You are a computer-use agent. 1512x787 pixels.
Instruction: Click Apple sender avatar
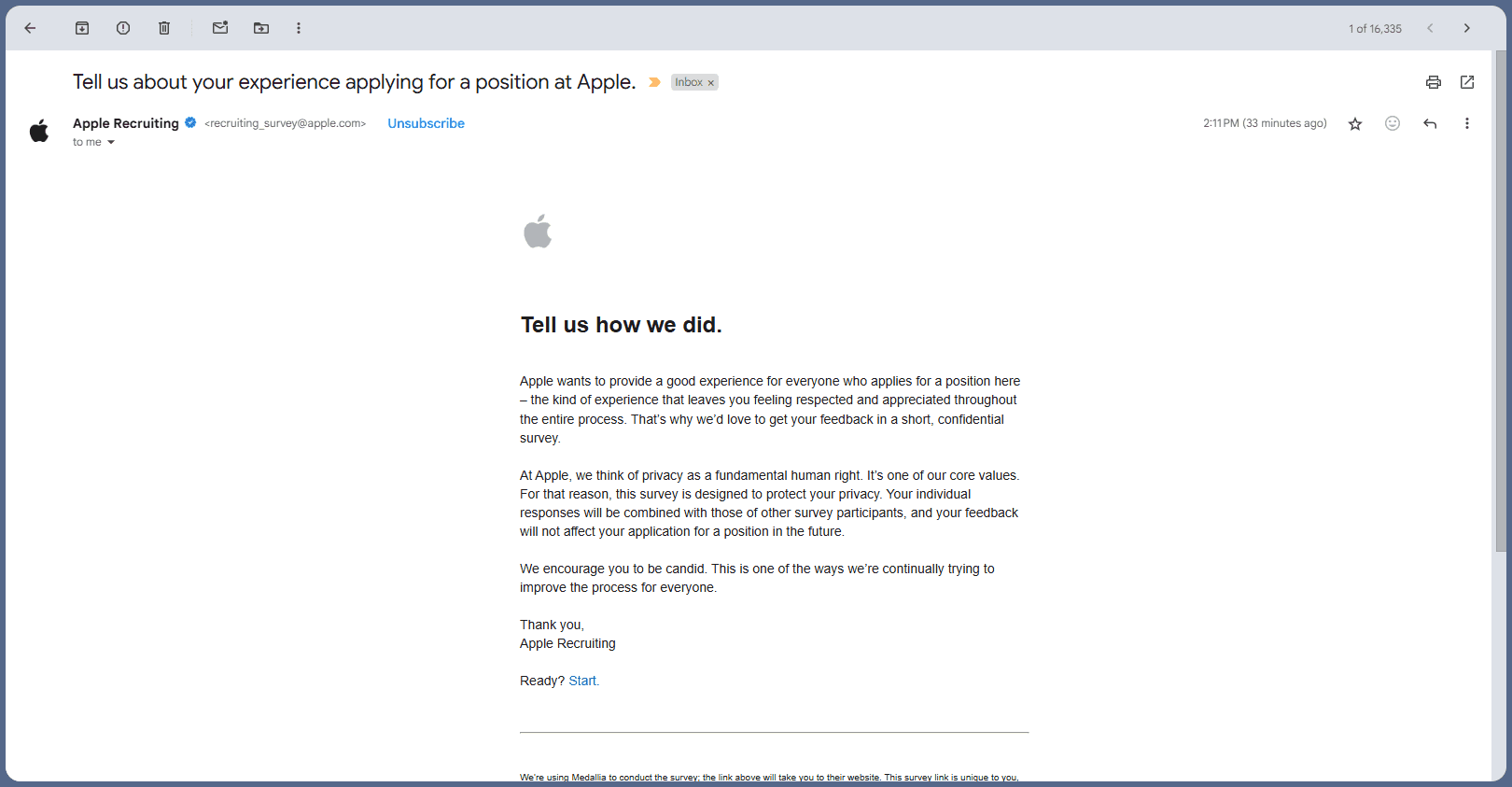(39, 131)
